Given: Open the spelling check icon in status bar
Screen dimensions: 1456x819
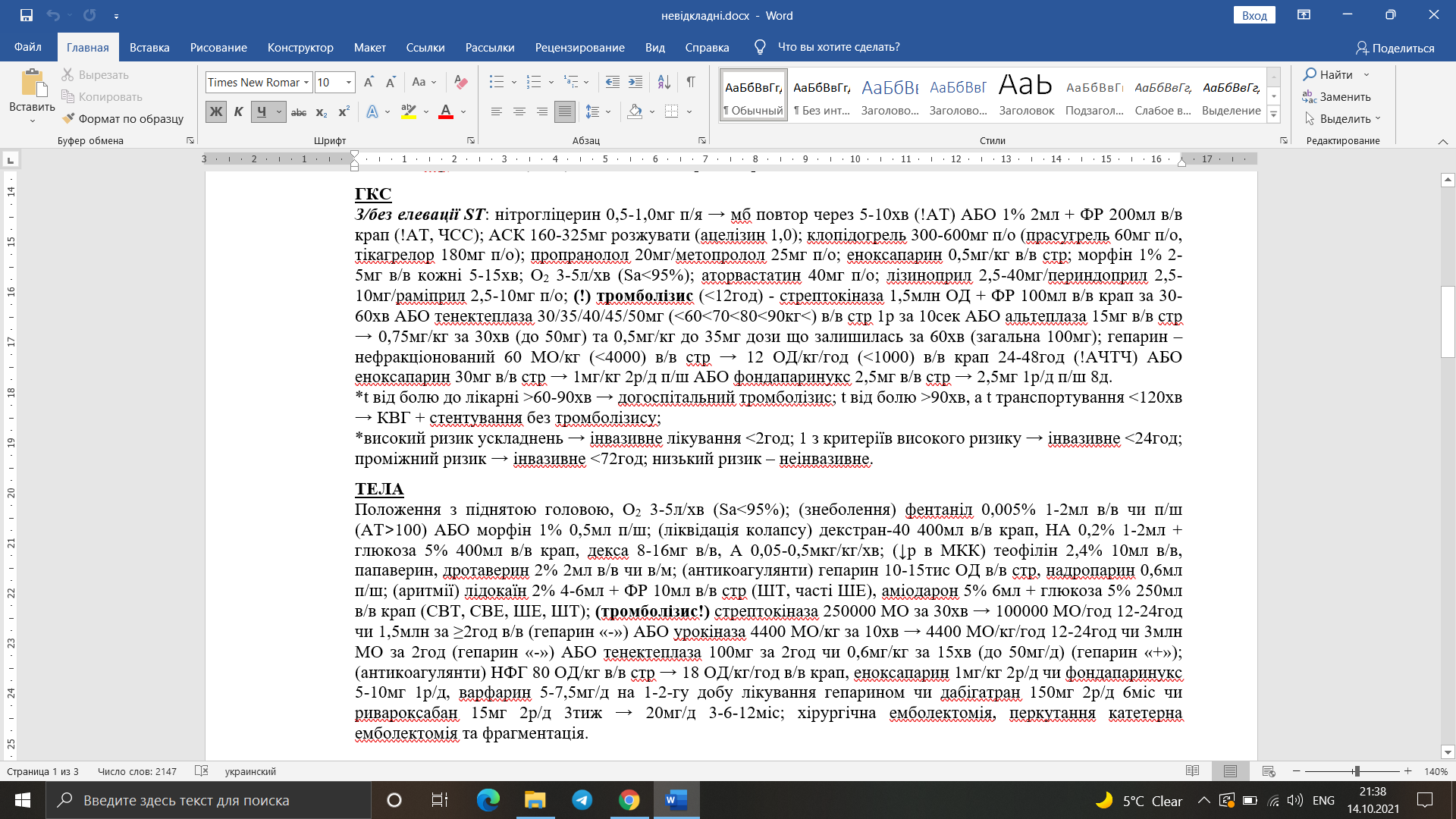Looking at the screenshot, I should coord(201,771).
